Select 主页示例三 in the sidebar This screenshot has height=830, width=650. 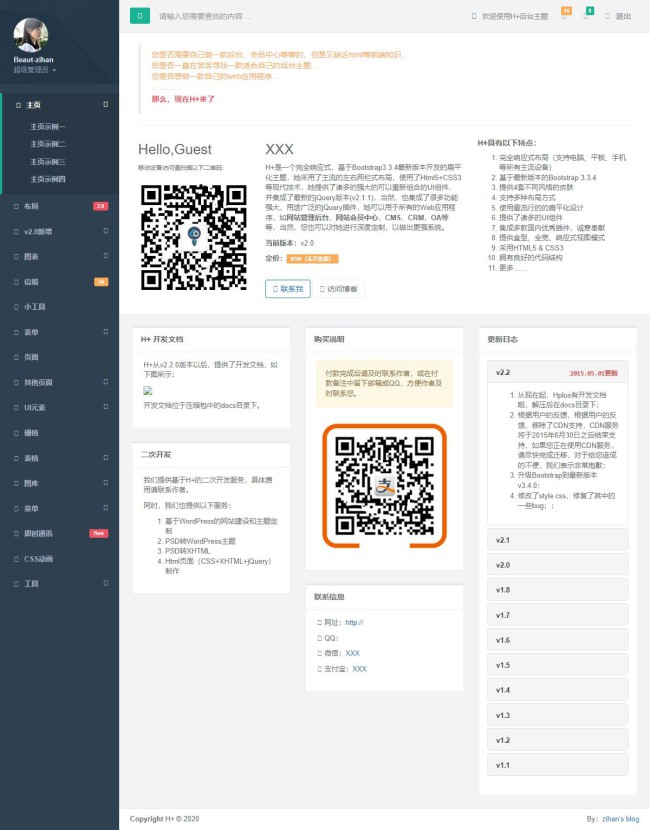48,161
